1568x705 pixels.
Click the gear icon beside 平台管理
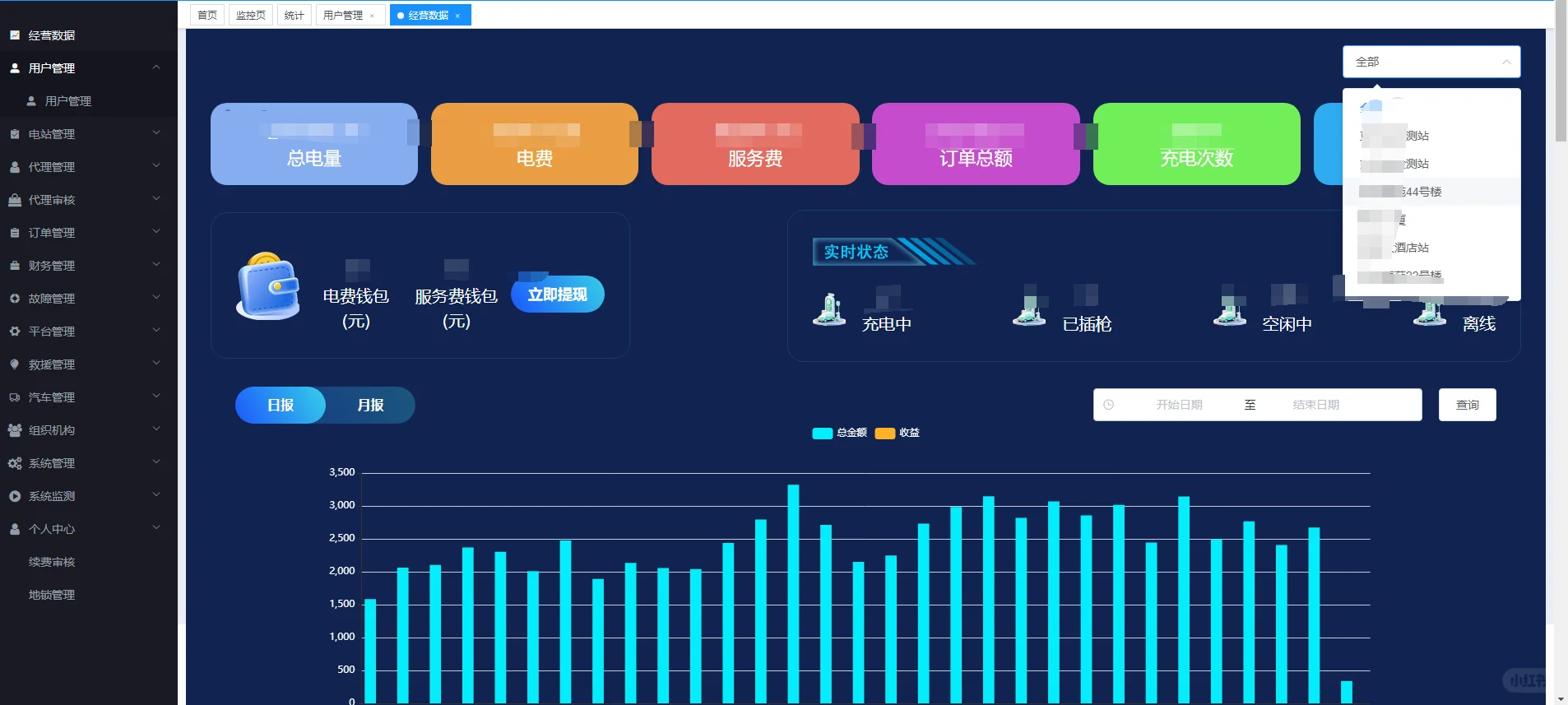pyautogui.click(x=15, y=332)
